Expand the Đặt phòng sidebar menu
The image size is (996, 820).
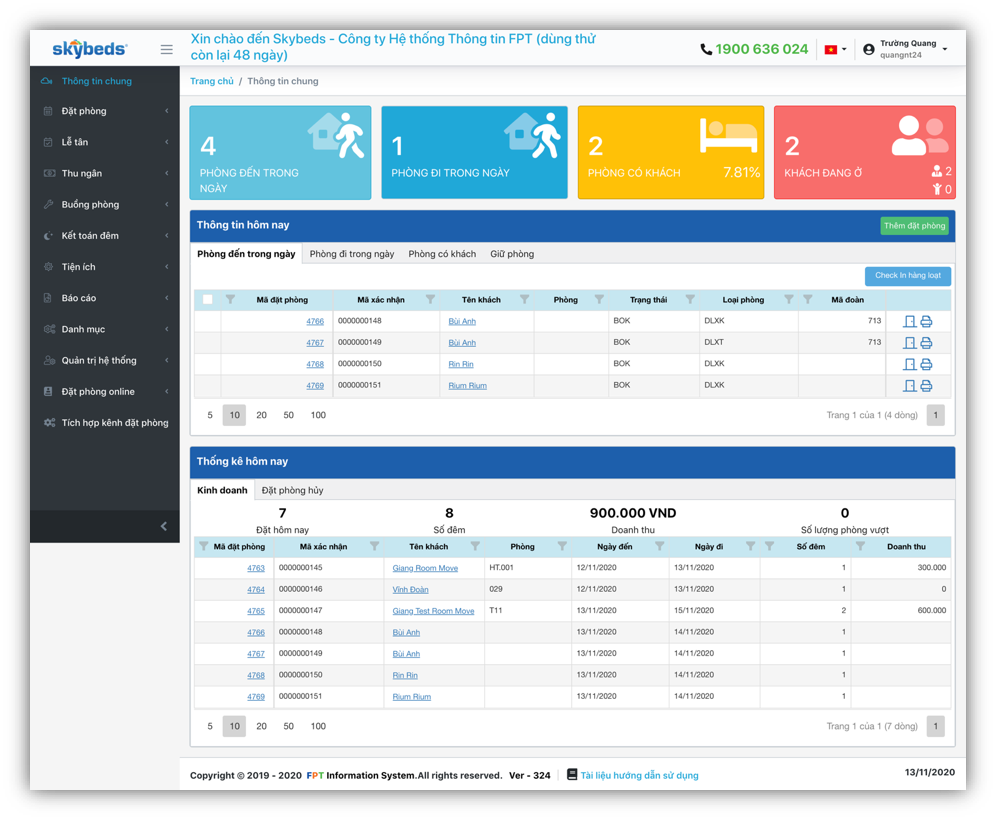(104, 111)
